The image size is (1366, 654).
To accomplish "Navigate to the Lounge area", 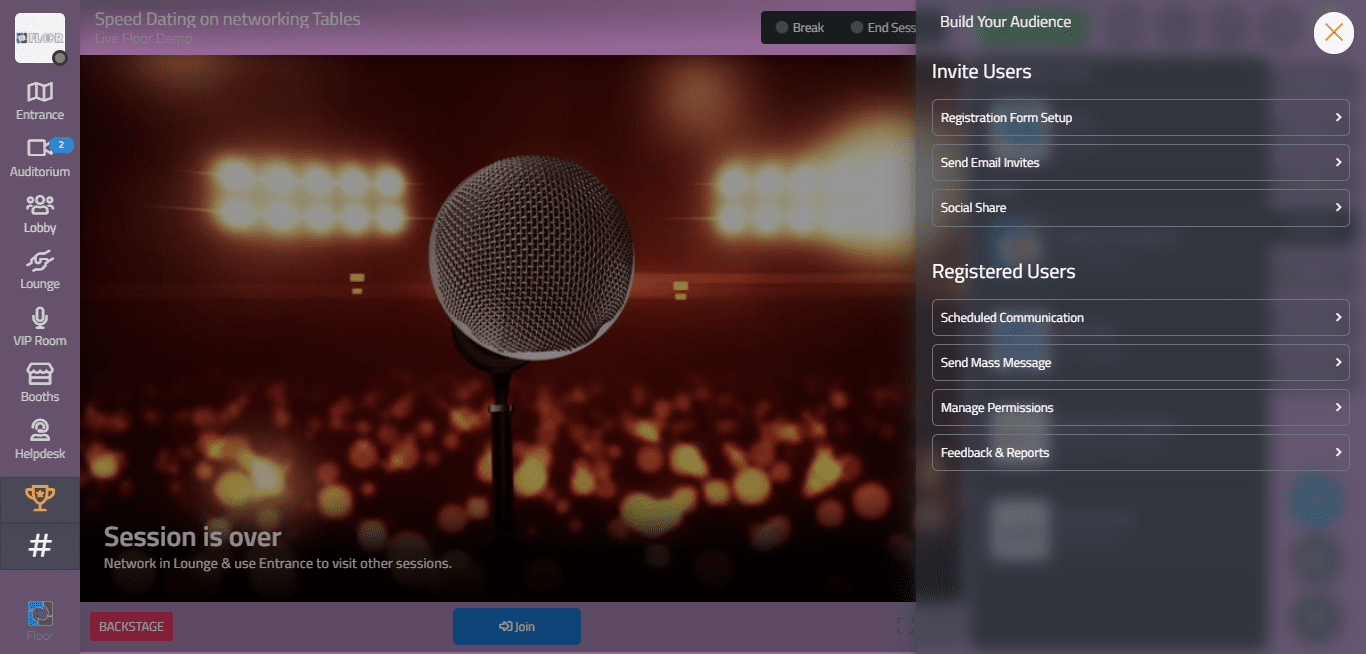I will point(40,269).
